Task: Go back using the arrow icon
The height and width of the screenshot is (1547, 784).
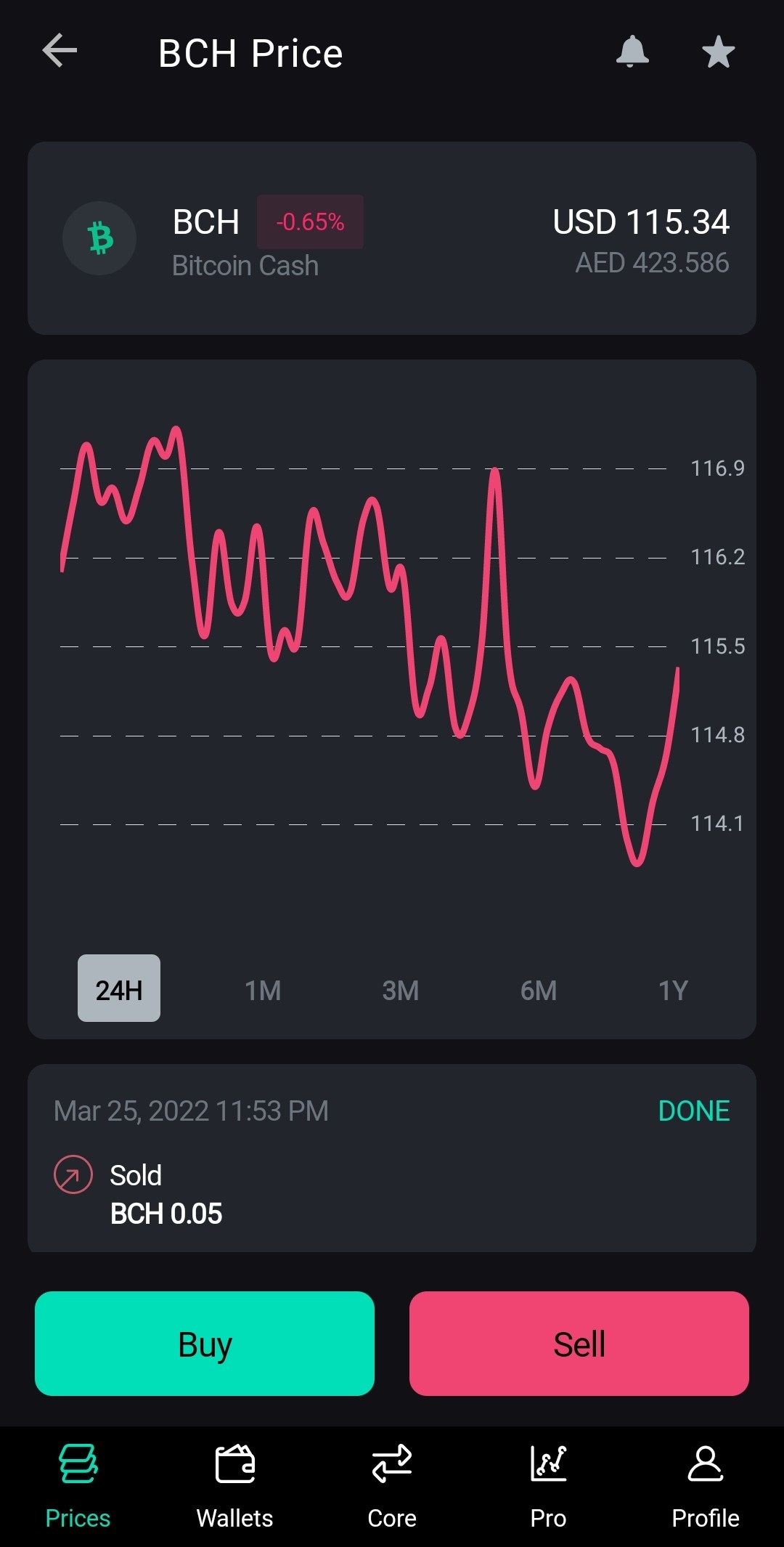Action: click(60, 52)
